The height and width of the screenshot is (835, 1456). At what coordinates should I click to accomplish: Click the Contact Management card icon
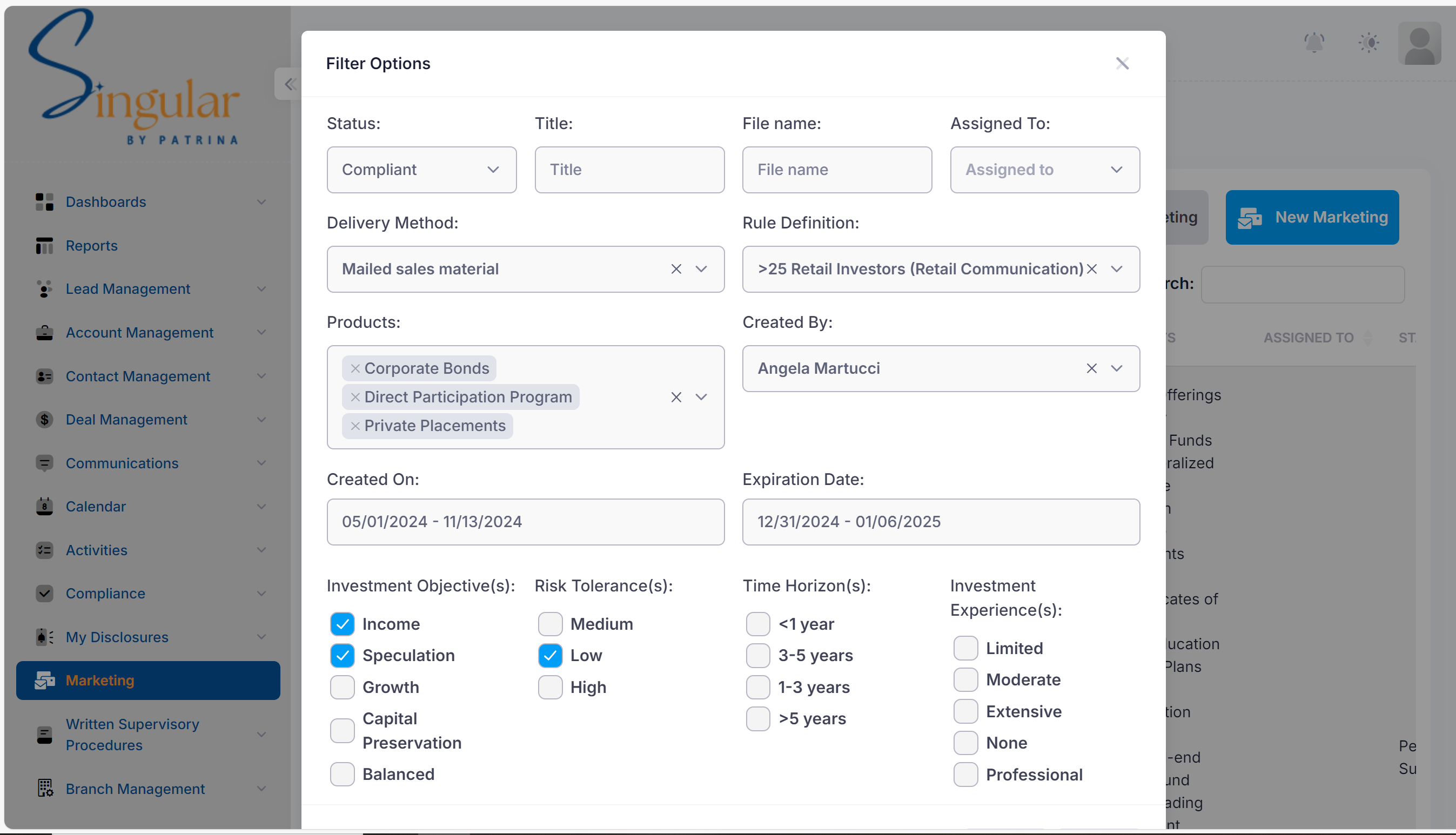tap(44, 376)
